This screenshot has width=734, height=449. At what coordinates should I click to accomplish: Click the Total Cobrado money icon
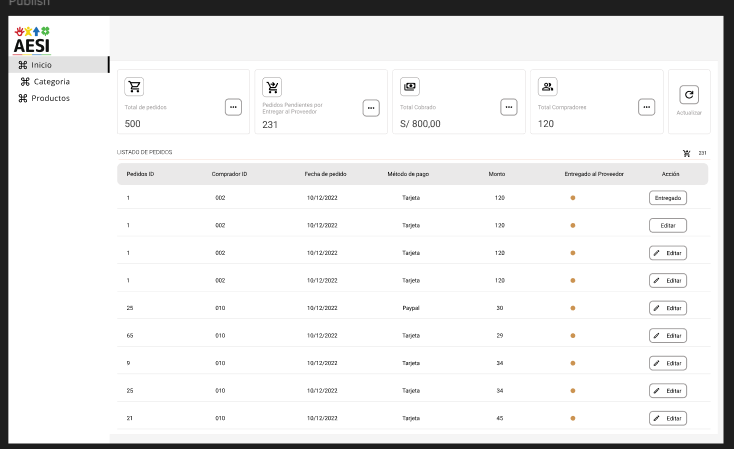(410, 87)
